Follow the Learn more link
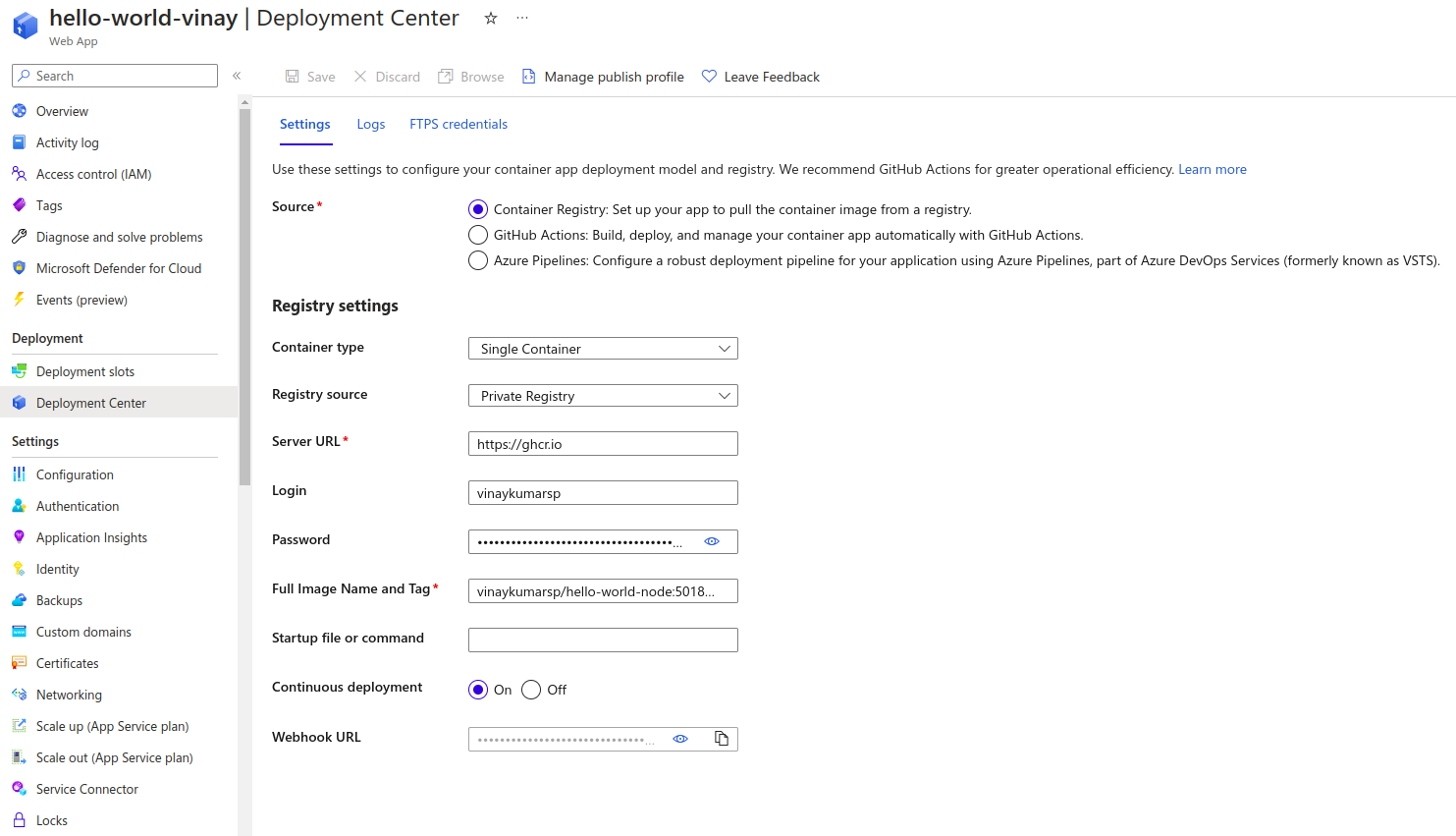This screenshot has height=836, width=1456. click(1212, 169)
